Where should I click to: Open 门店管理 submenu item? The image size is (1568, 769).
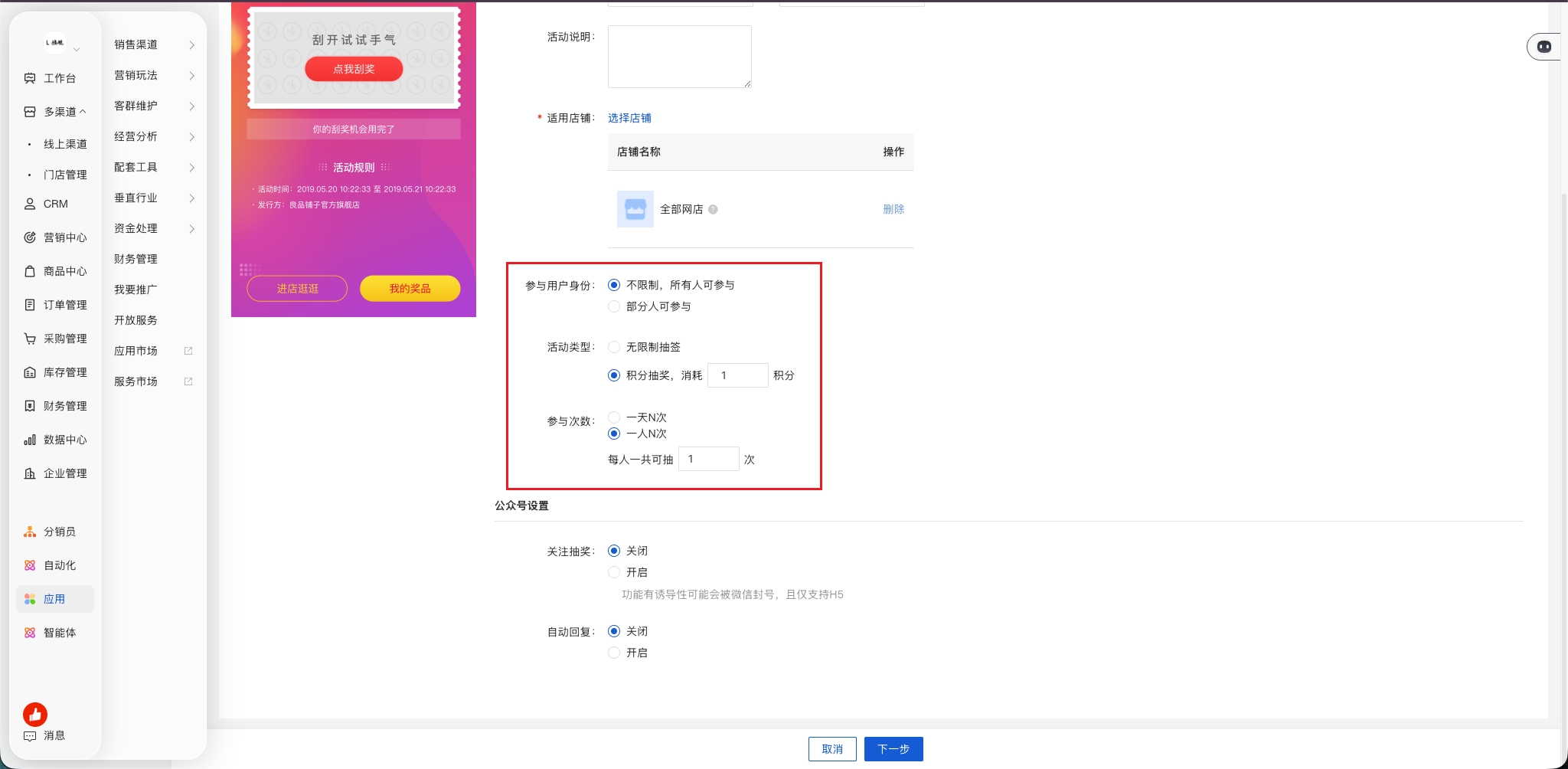coord(65,175)
